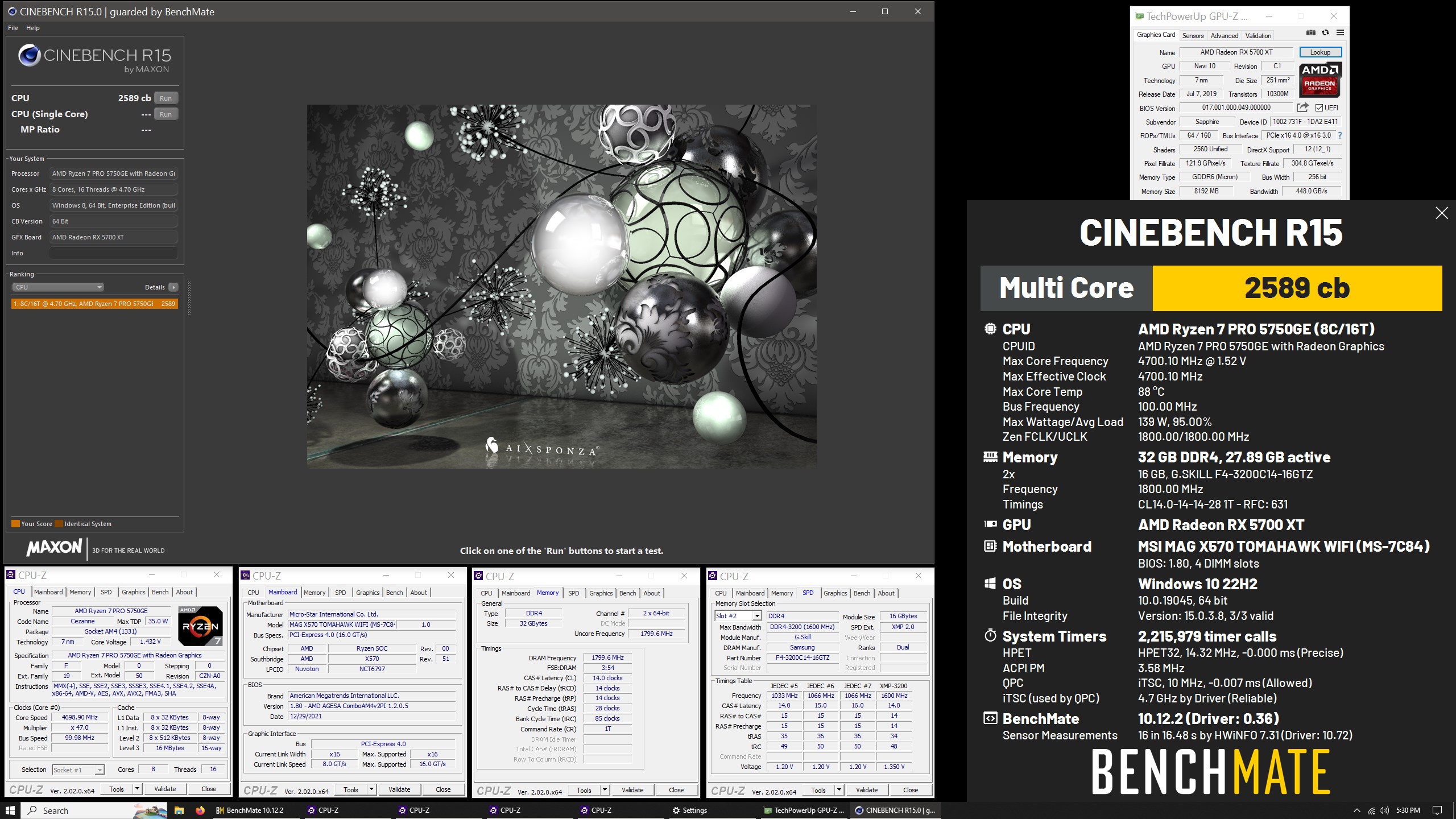1456x819 pixels.
Task: Click Tools button in CPU-Z Mainboard window
Action: tap(350, 789)
